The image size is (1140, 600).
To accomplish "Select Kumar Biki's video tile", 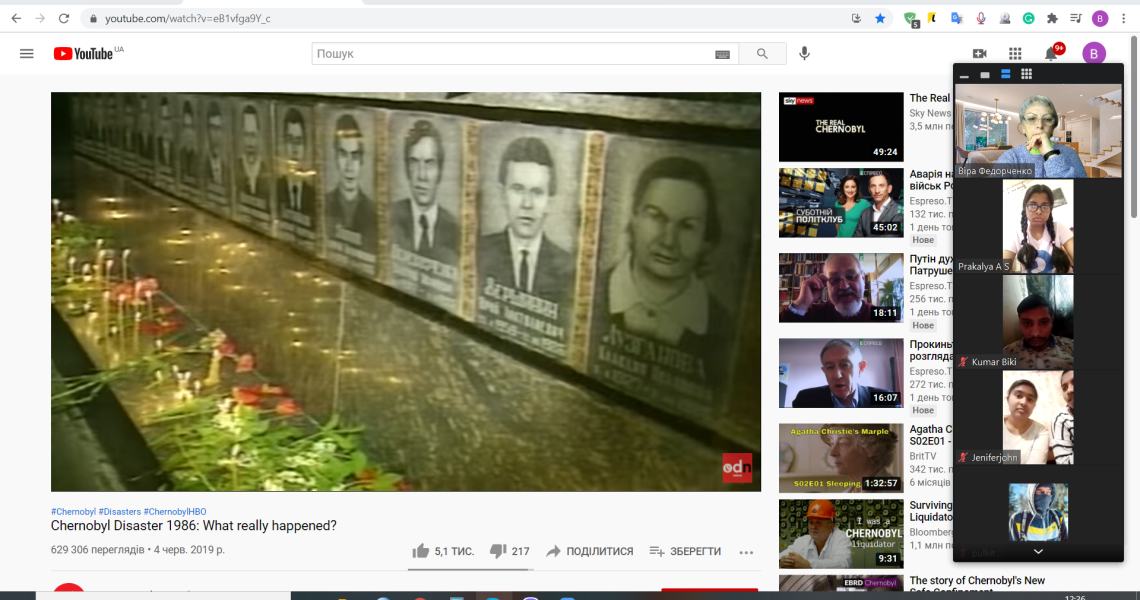I will 1038,322.
